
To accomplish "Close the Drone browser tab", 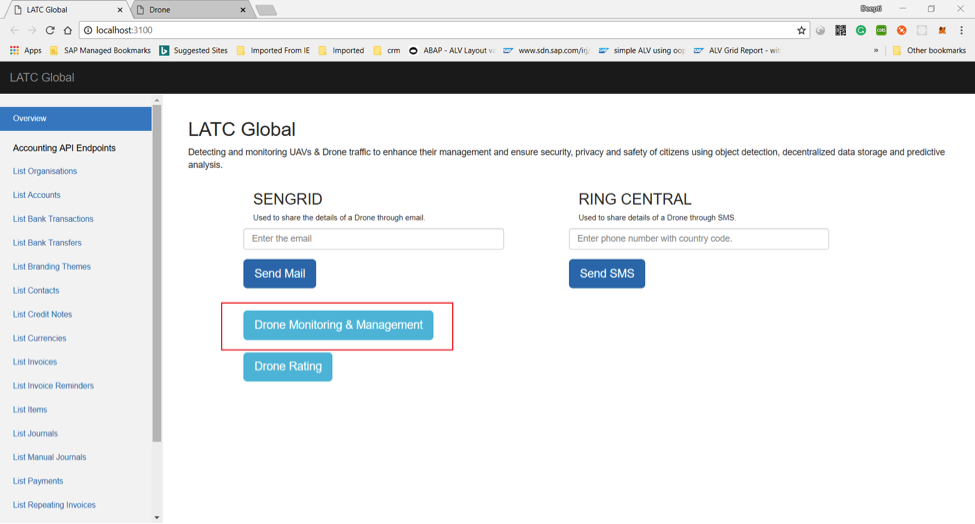I will [x=243, y=10].
